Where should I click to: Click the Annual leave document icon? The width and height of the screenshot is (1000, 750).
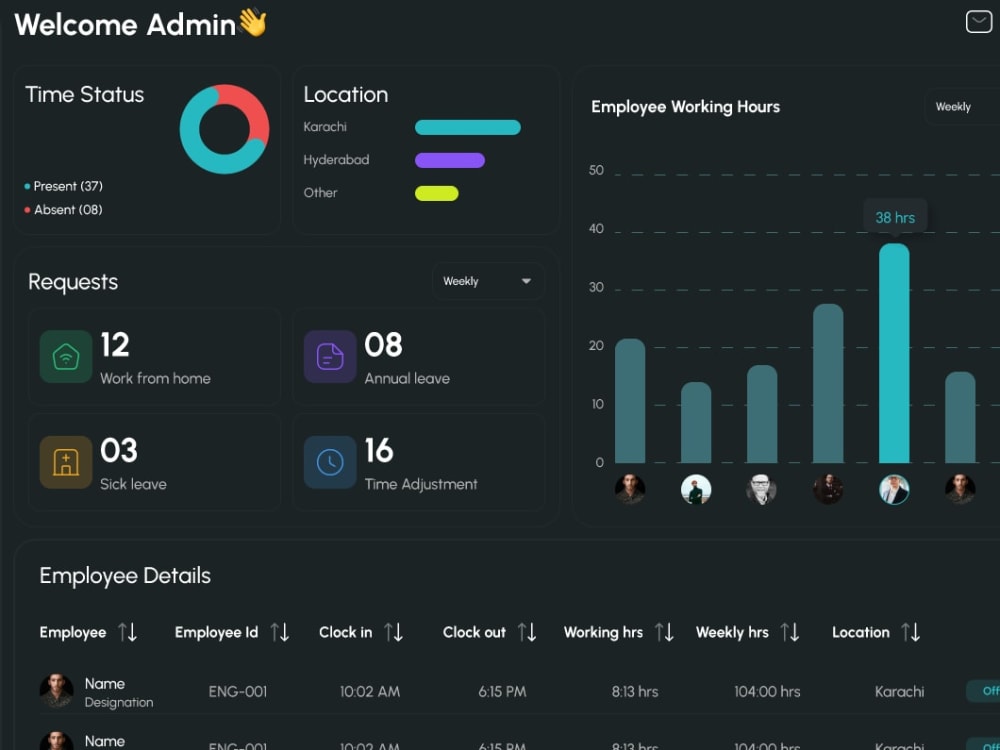pos(330,357)
